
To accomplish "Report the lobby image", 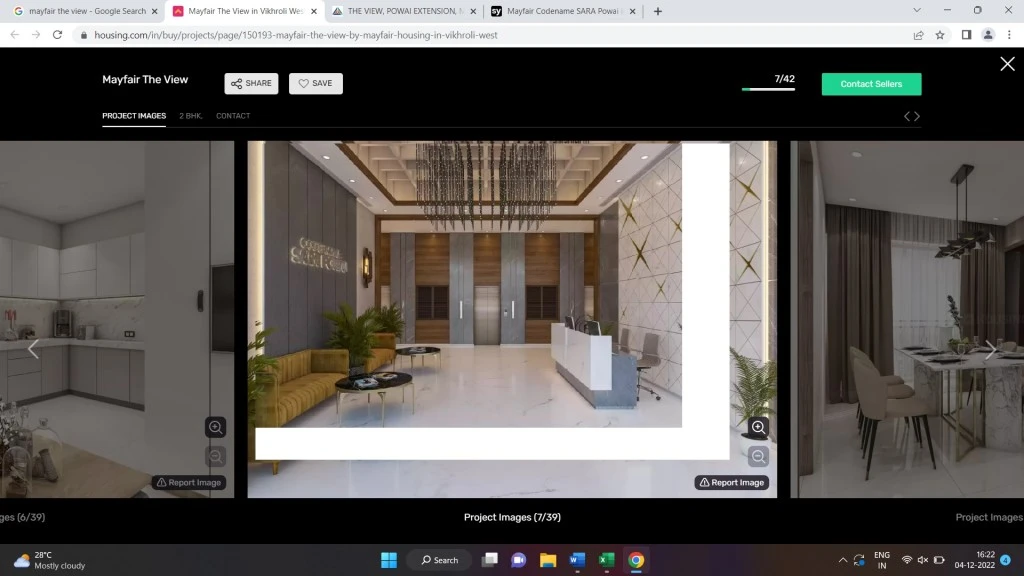I will (x=732, y=482).
